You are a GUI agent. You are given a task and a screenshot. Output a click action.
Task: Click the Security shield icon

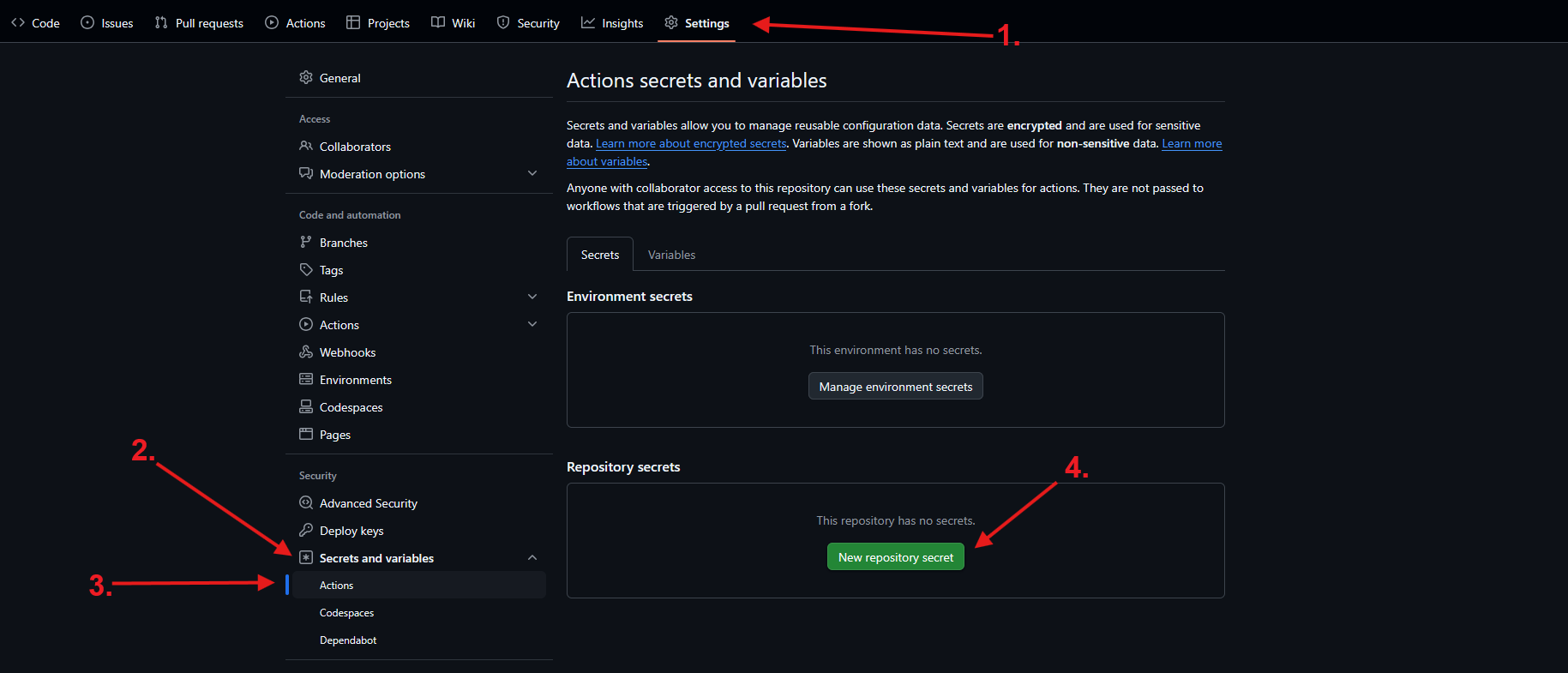(x=503, y=22)
